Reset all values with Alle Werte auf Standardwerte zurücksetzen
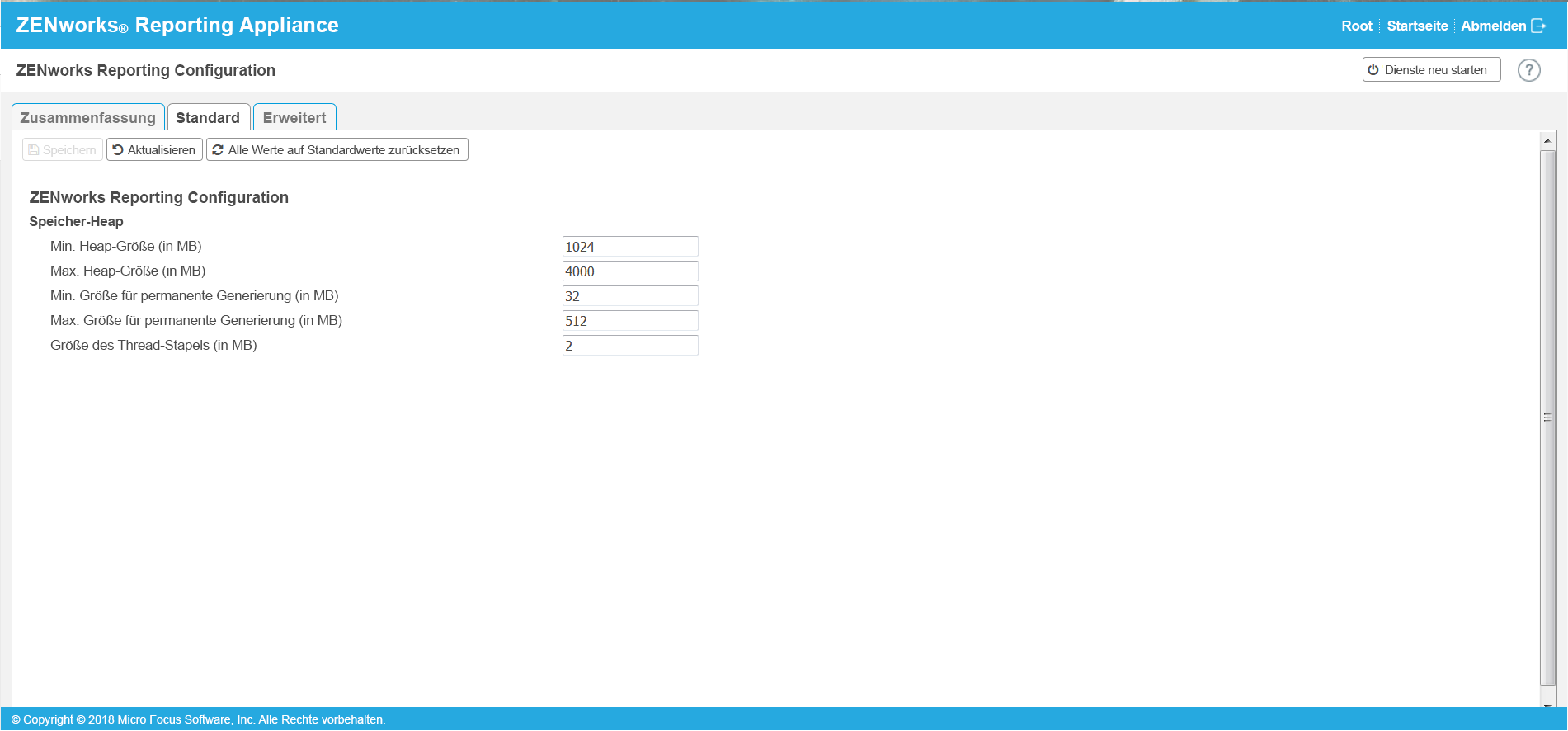The width and height of the screenshot is (1568, 731). (337, 149)
